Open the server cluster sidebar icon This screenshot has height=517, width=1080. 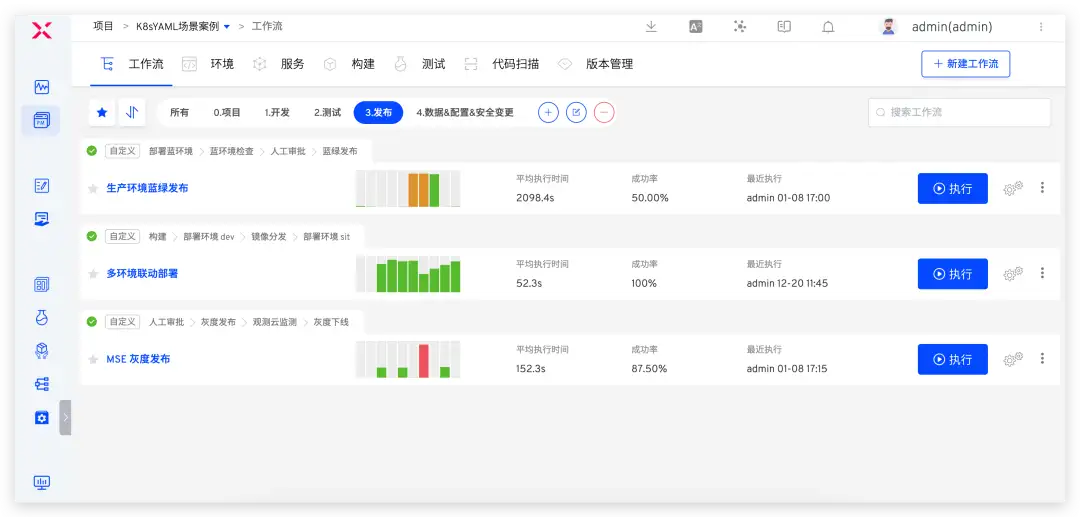tap(41, 384)
